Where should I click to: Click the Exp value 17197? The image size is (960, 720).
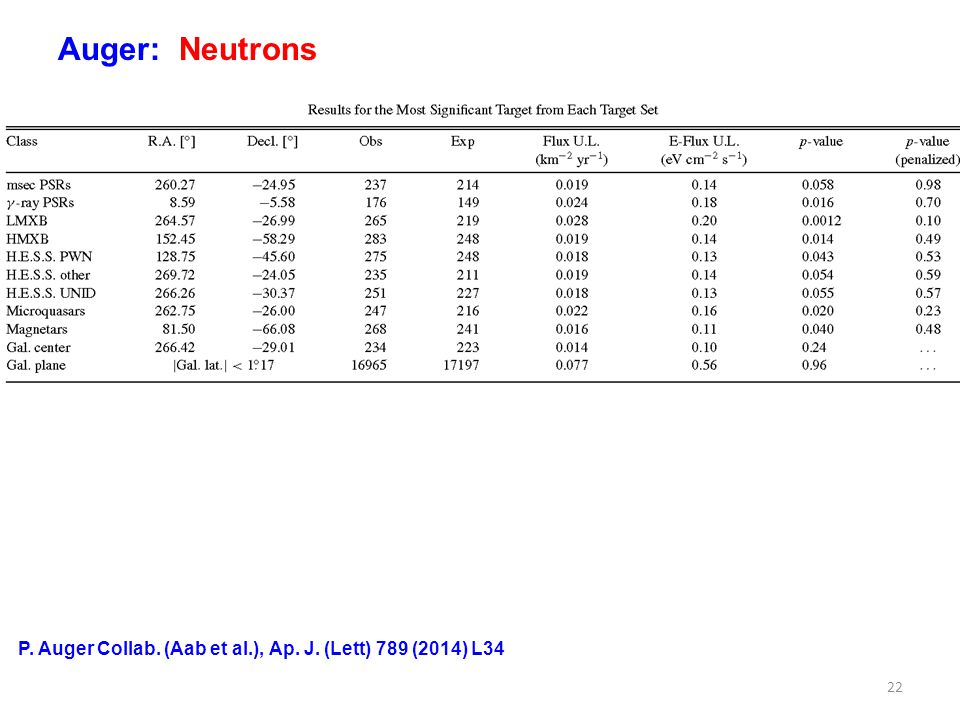(461, 366)
